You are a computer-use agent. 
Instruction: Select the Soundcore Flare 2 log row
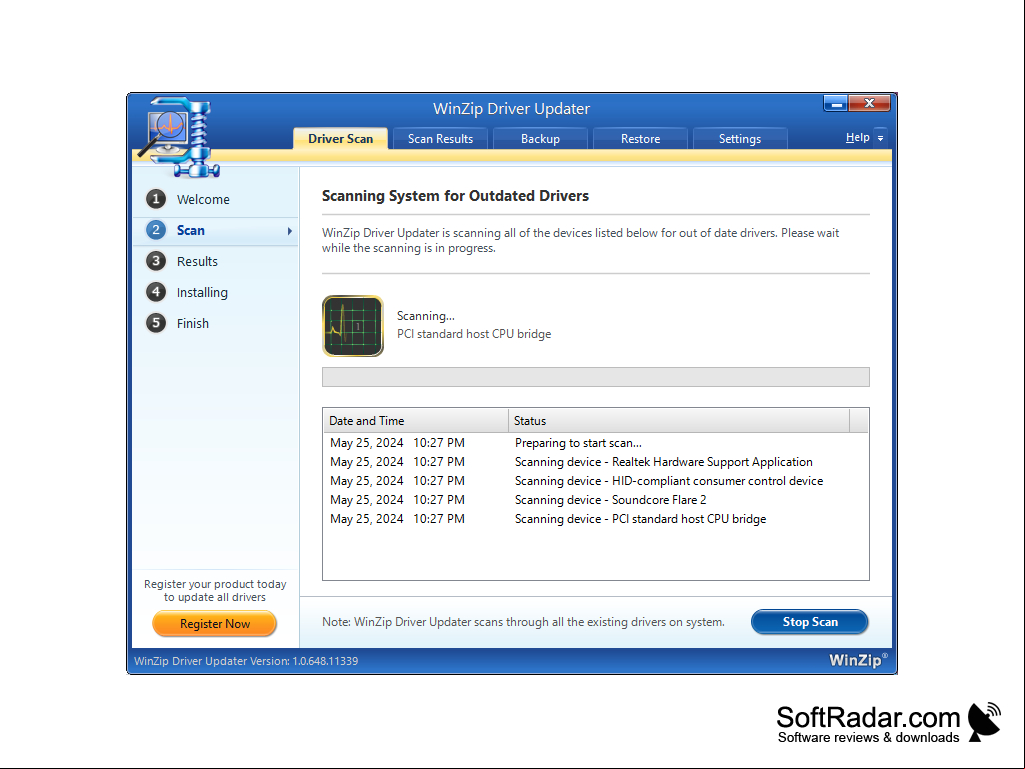pos(596,500)
